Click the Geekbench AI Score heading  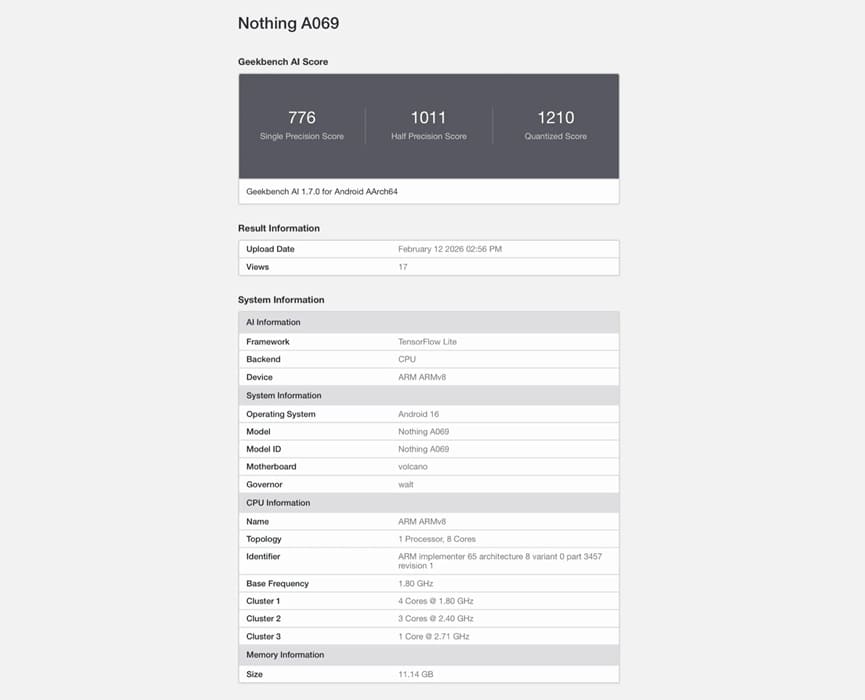click(x=279, y=61)
